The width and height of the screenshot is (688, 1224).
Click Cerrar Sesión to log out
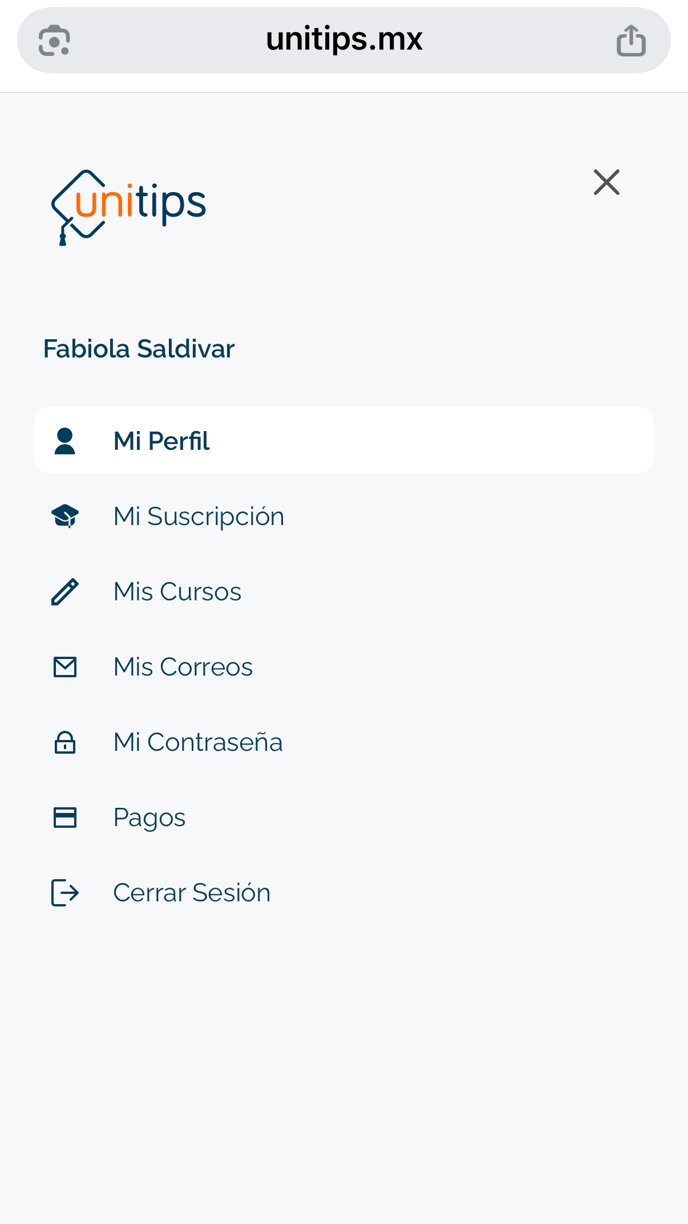191,893
